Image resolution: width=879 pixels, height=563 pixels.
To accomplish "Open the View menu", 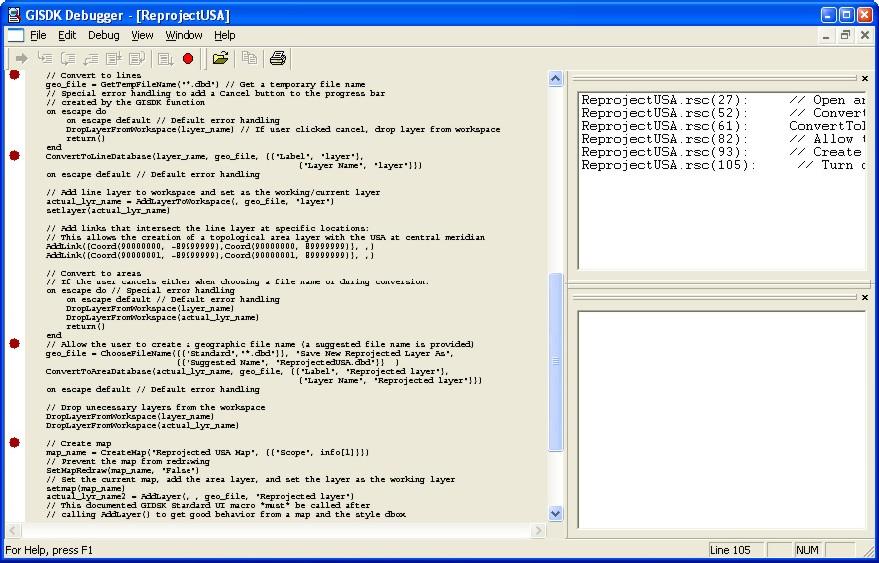I will [142, 35].
